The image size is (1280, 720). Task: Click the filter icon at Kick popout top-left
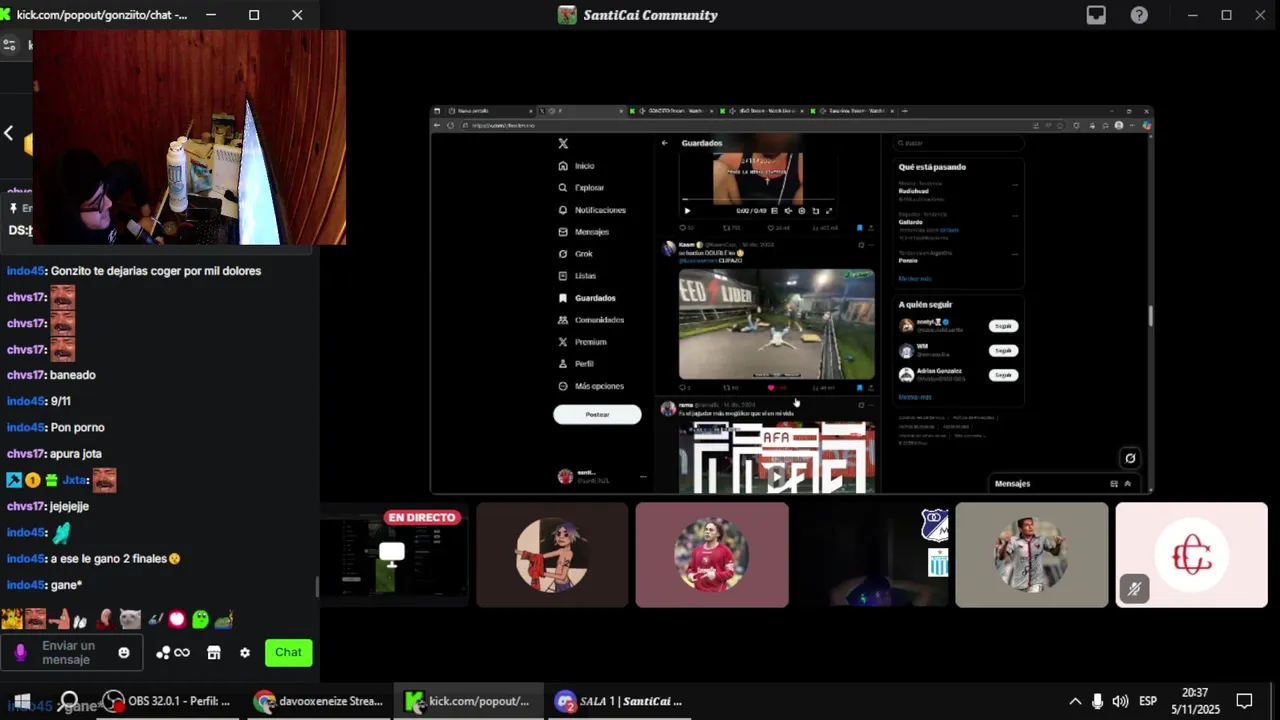tap(10, 44)
